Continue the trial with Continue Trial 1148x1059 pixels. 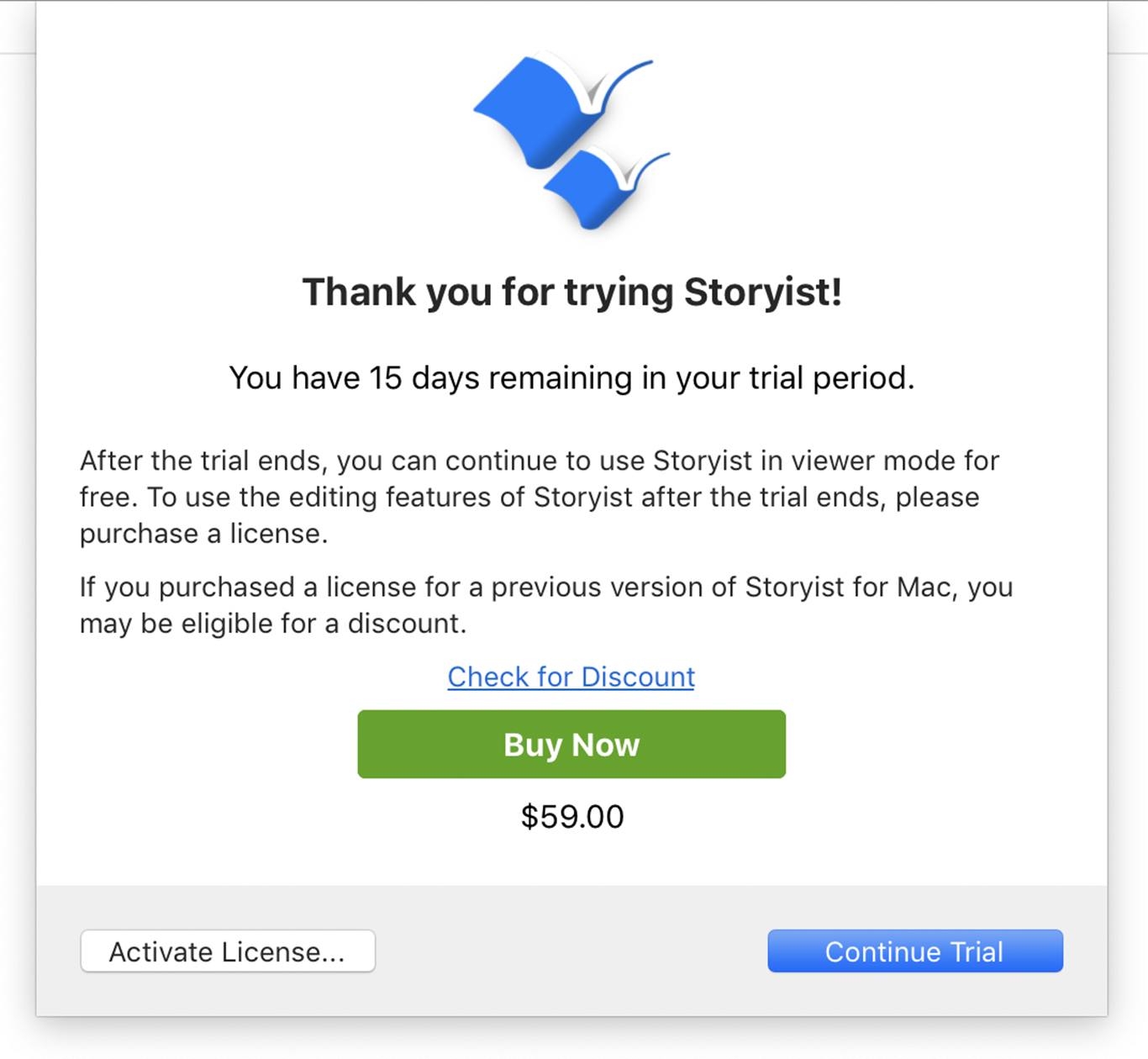915,951
